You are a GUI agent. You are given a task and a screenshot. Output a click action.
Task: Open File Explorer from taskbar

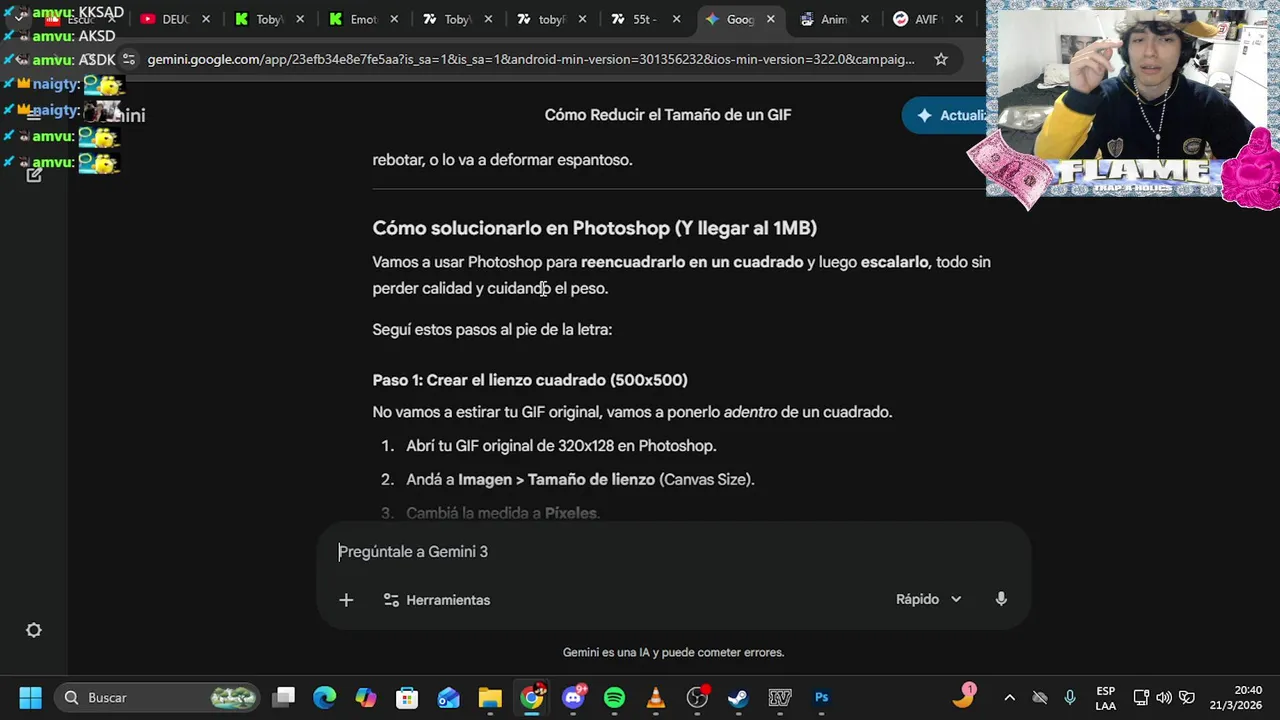(x=490, y=697)
